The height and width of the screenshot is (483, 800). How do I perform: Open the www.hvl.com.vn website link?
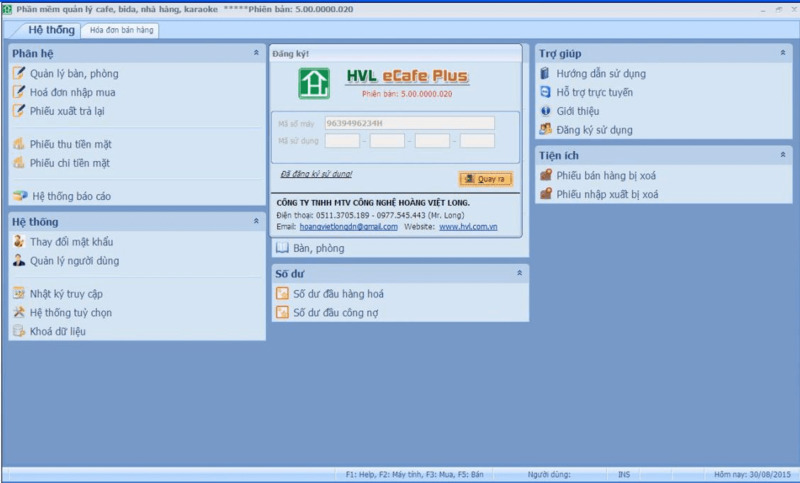click(x=468, y=227)
